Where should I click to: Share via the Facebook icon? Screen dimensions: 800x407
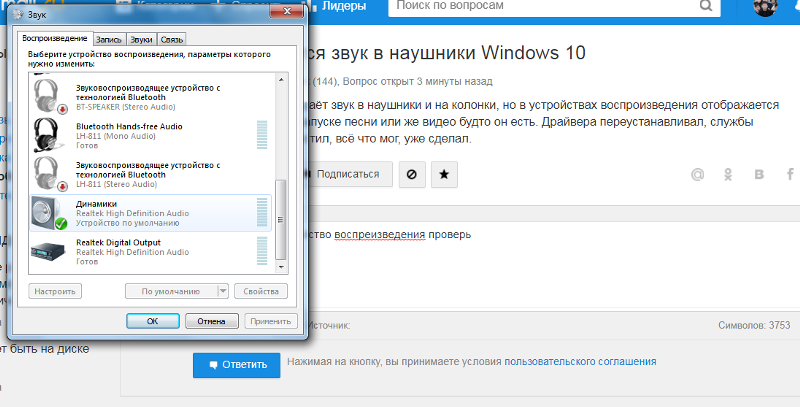(x=790, y=174)
